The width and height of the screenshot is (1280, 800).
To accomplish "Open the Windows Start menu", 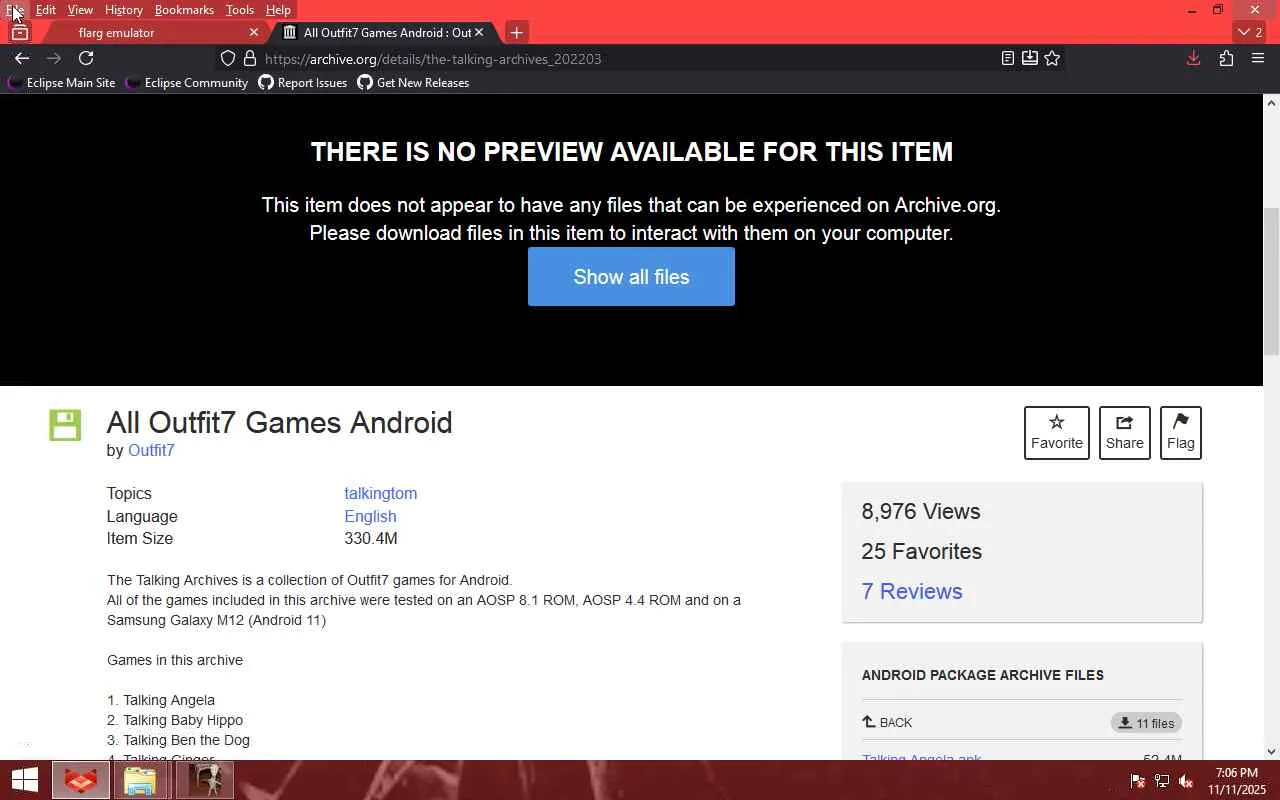I will (x=24, y=780).
